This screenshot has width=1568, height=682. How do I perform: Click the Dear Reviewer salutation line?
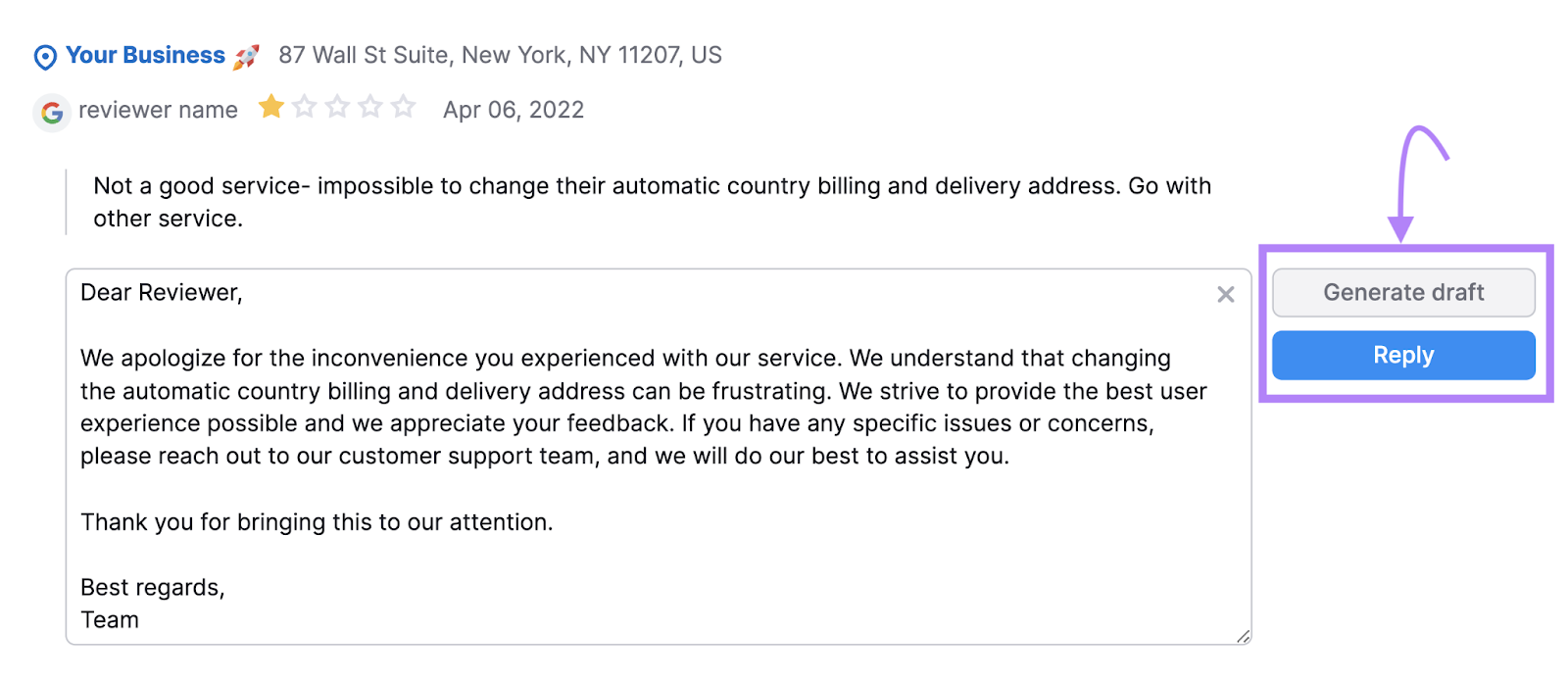[163, 292]
